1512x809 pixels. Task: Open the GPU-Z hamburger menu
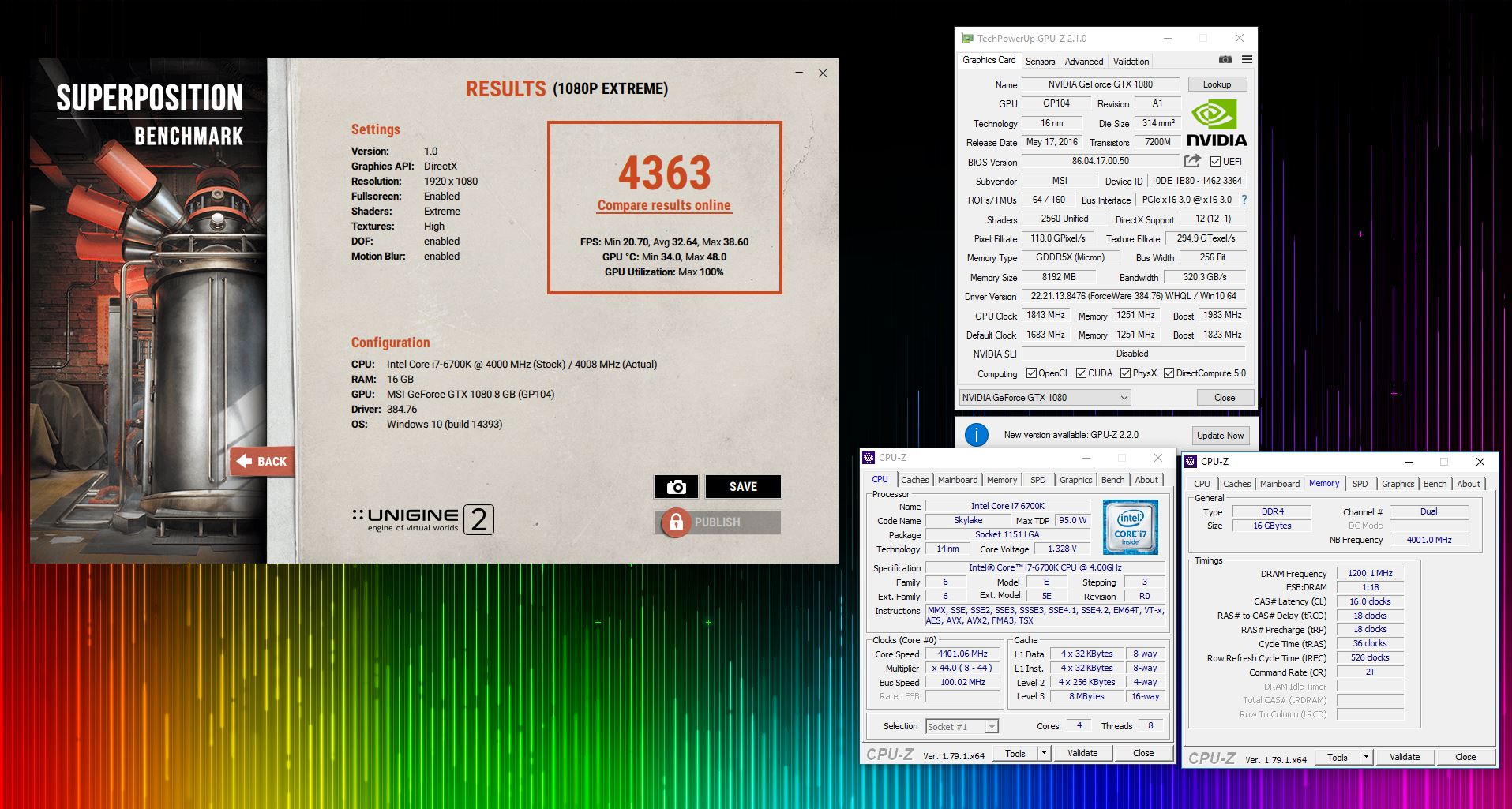(x=1247, y=60)
